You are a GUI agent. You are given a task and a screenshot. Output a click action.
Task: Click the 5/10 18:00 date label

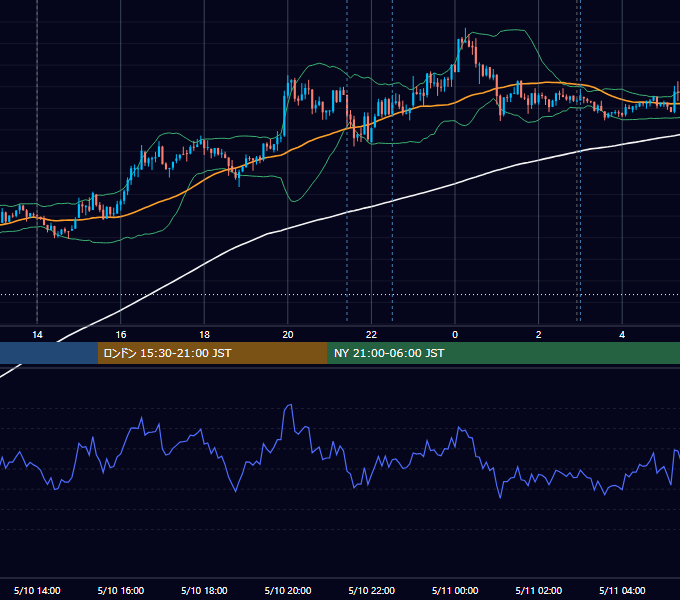coord(204,590)
